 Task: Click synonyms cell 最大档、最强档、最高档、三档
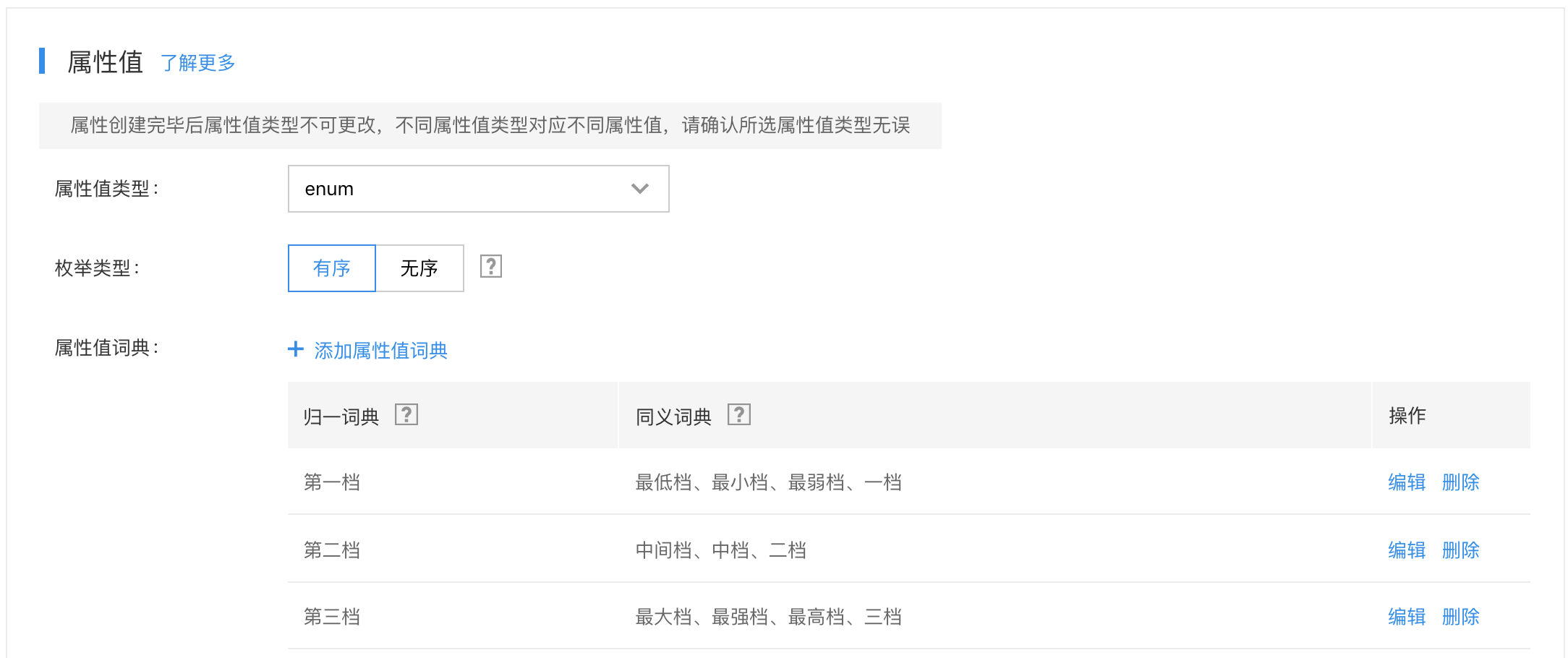[x=769, y=617]
